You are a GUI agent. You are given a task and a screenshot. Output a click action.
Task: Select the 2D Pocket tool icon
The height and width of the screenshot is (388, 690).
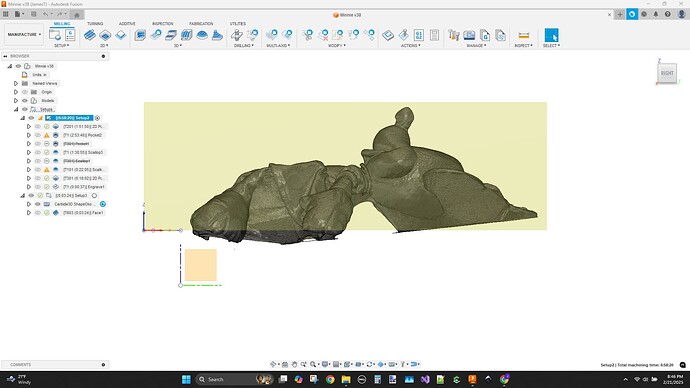[105, 35]
